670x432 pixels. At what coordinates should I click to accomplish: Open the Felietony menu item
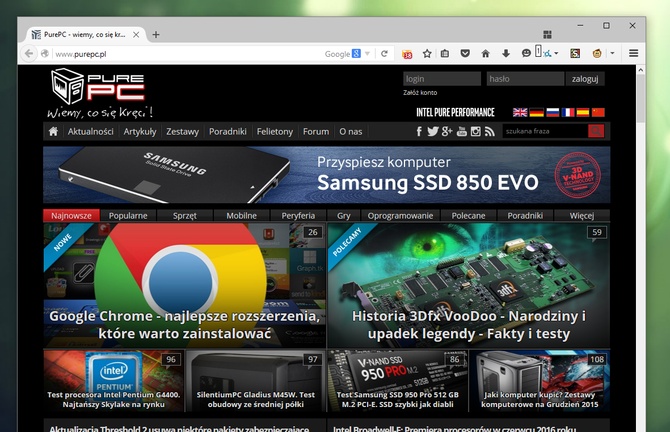(x=275, y=132)
